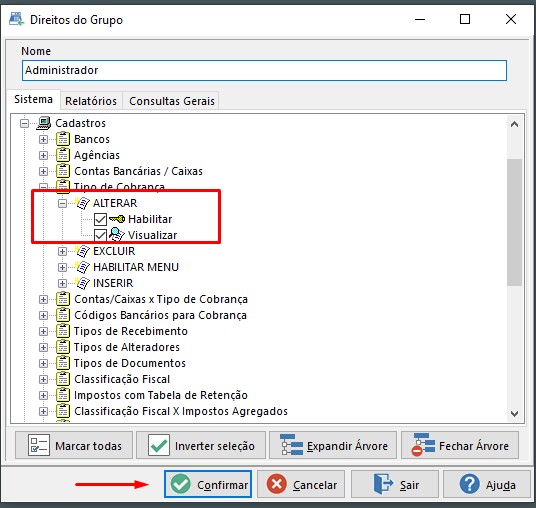Click the Nome input field
The image size is (536, 508).
pos(264,70)
